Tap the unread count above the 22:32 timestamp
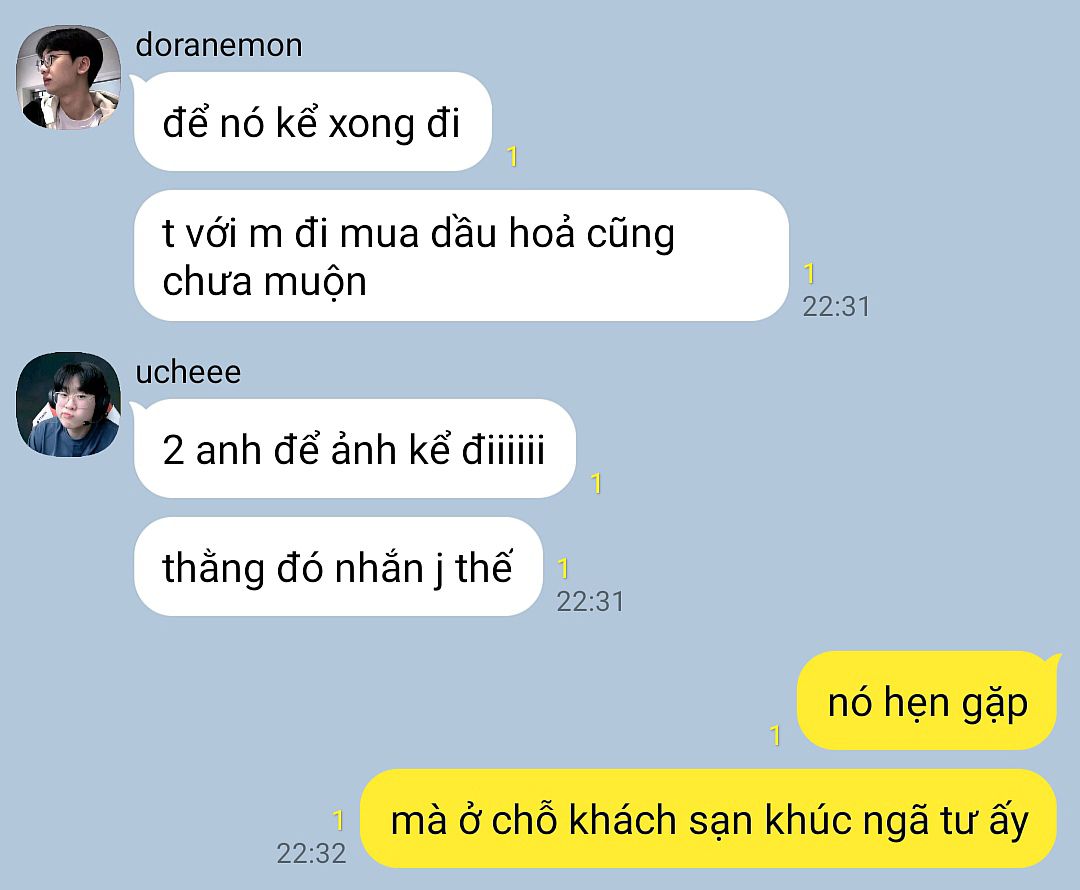Image resolution: width=1080 pixels, height=890 pixels. (338, 820)
